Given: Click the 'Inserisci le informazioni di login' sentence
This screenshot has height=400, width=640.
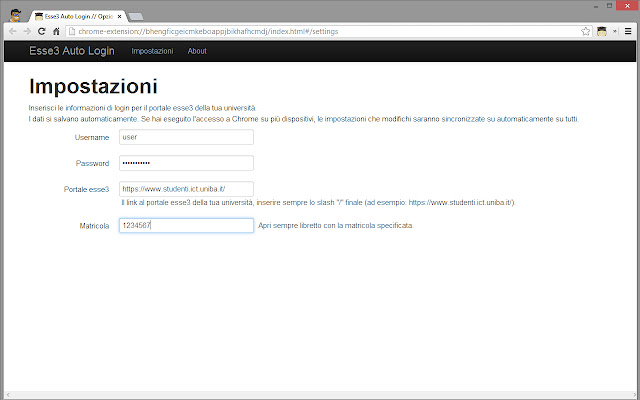Looking at the screenshot, I should coord(142,108).
